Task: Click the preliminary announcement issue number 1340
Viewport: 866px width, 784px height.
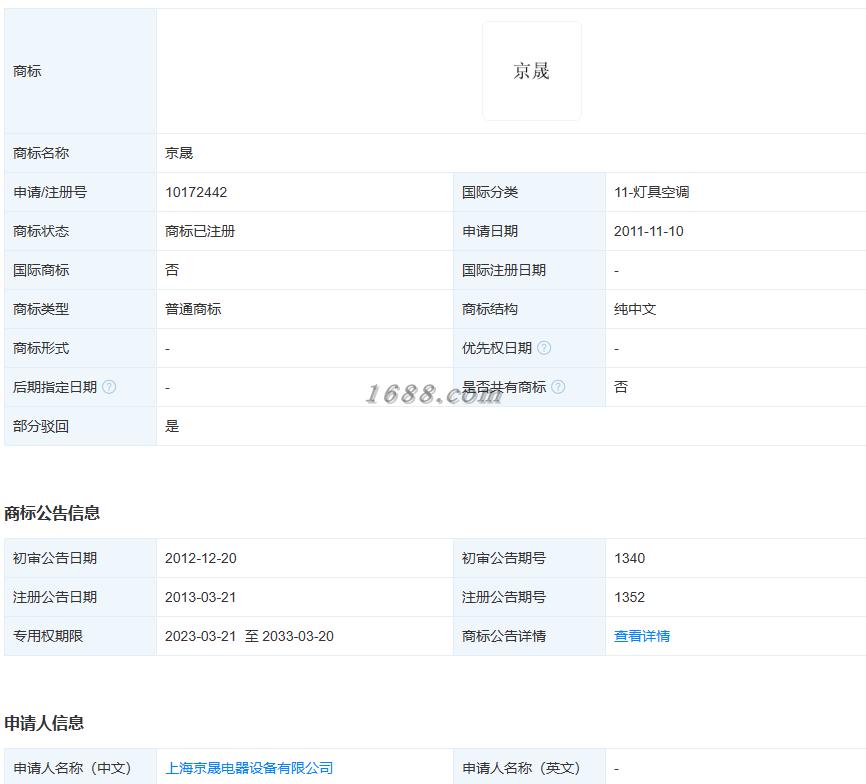Action: (x=630, y=558)
